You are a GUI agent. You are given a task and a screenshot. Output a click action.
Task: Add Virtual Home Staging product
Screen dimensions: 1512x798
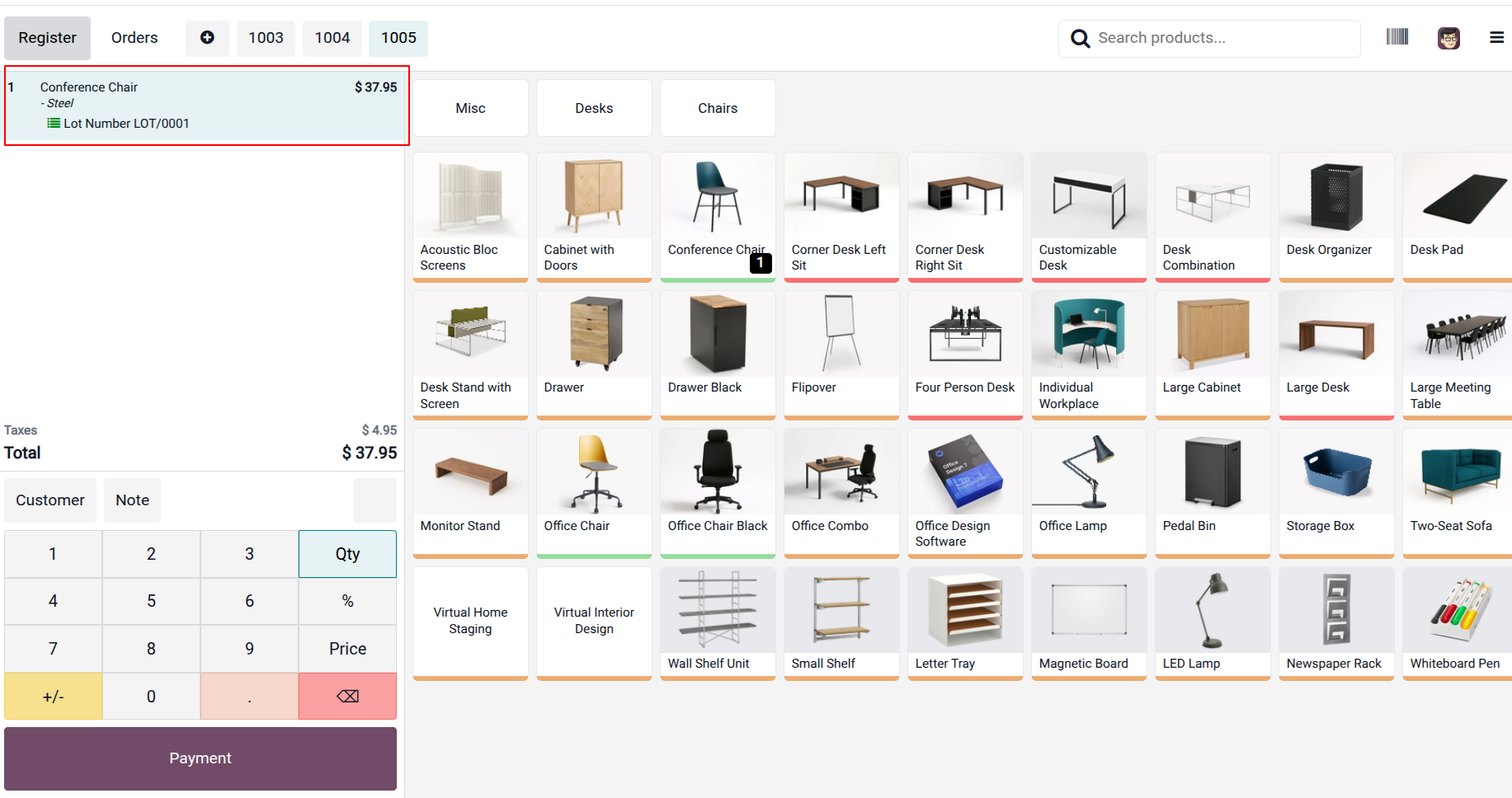[470, 623]
